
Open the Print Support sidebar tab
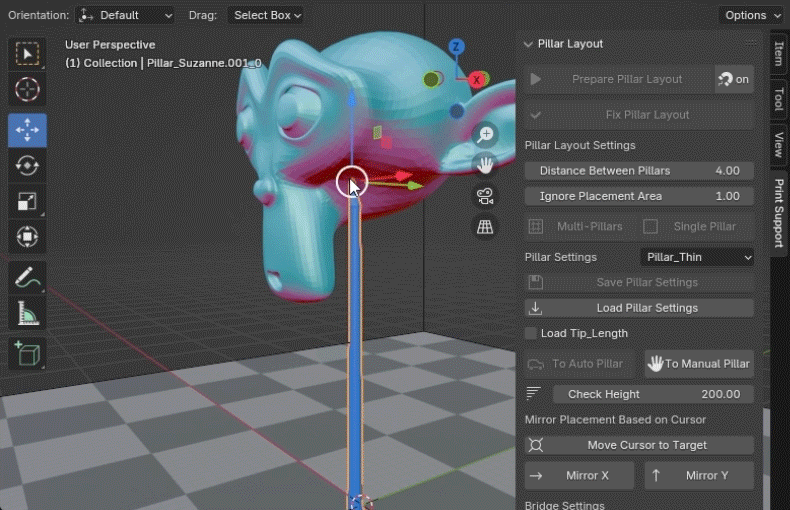coord(779,213)
